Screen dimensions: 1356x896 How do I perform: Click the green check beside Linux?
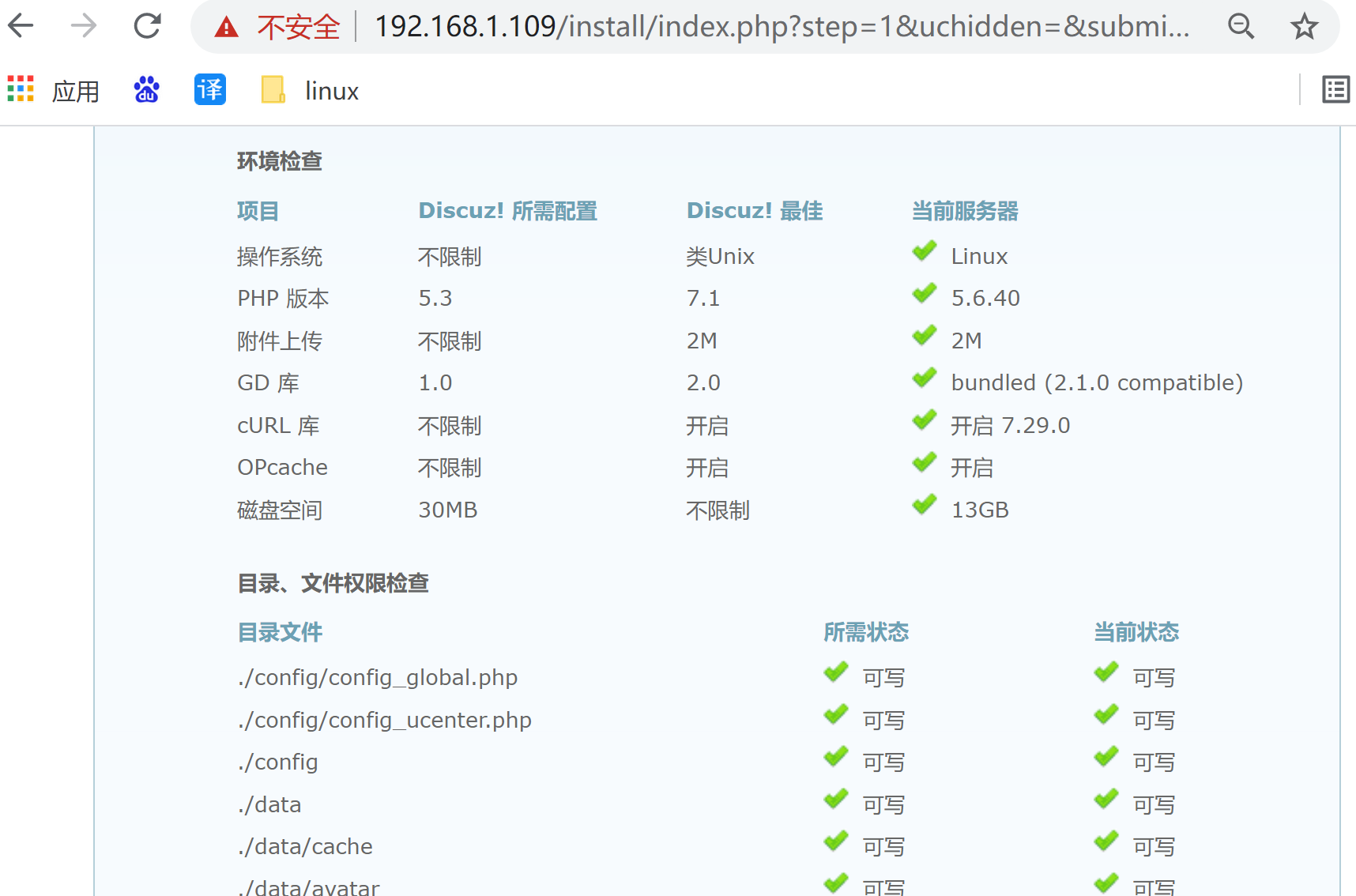[925, 252]
